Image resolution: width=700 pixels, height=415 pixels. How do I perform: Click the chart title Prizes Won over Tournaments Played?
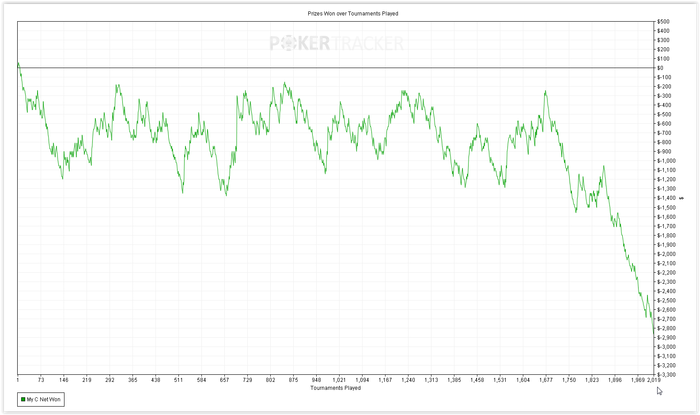tap(353, 13)
